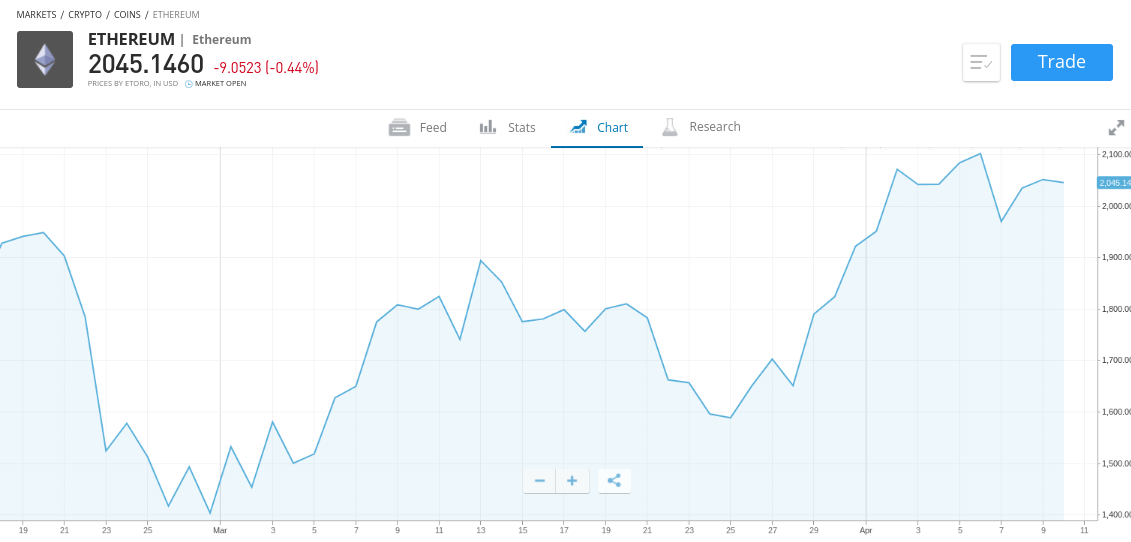Click the 1,400.00 price axis label
This screenshot has width=1131, height=542.
[x=1115, y=515]
